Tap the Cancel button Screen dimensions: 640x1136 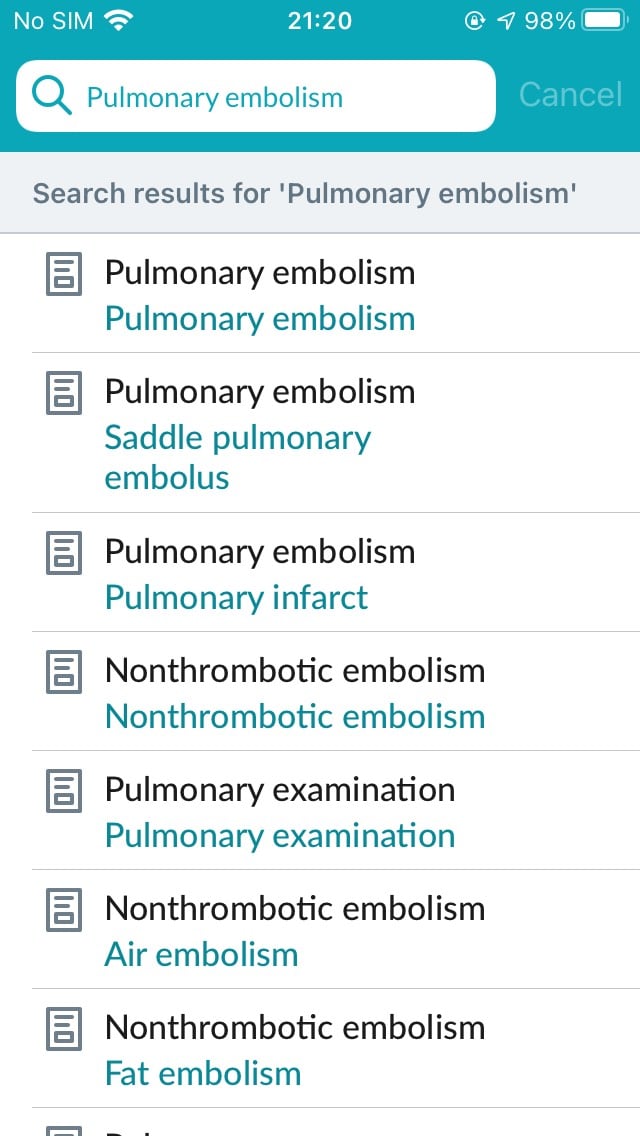(x=570, y=95)
